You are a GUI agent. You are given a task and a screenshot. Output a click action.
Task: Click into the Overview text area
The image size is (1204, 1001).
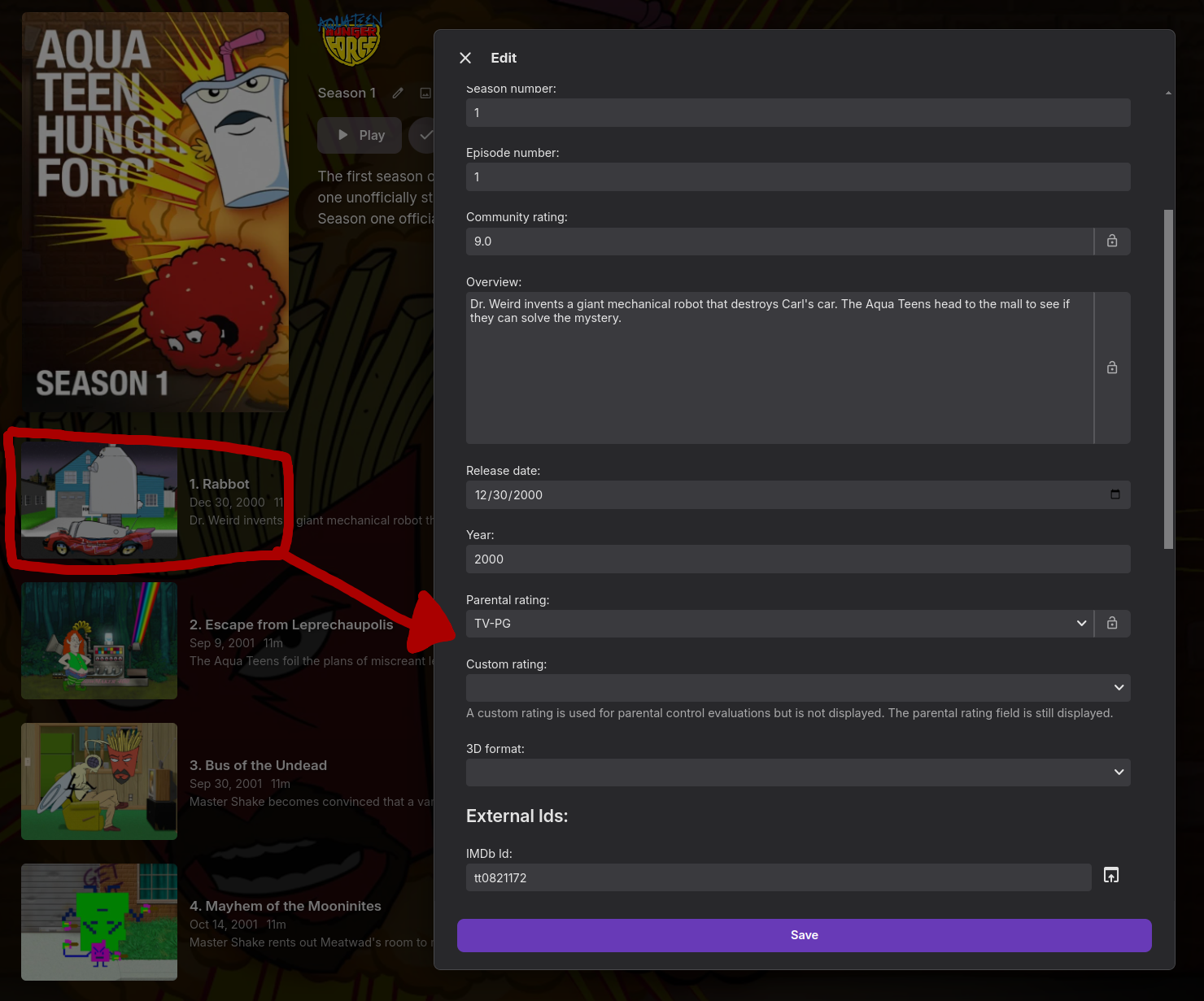[779, 368]
